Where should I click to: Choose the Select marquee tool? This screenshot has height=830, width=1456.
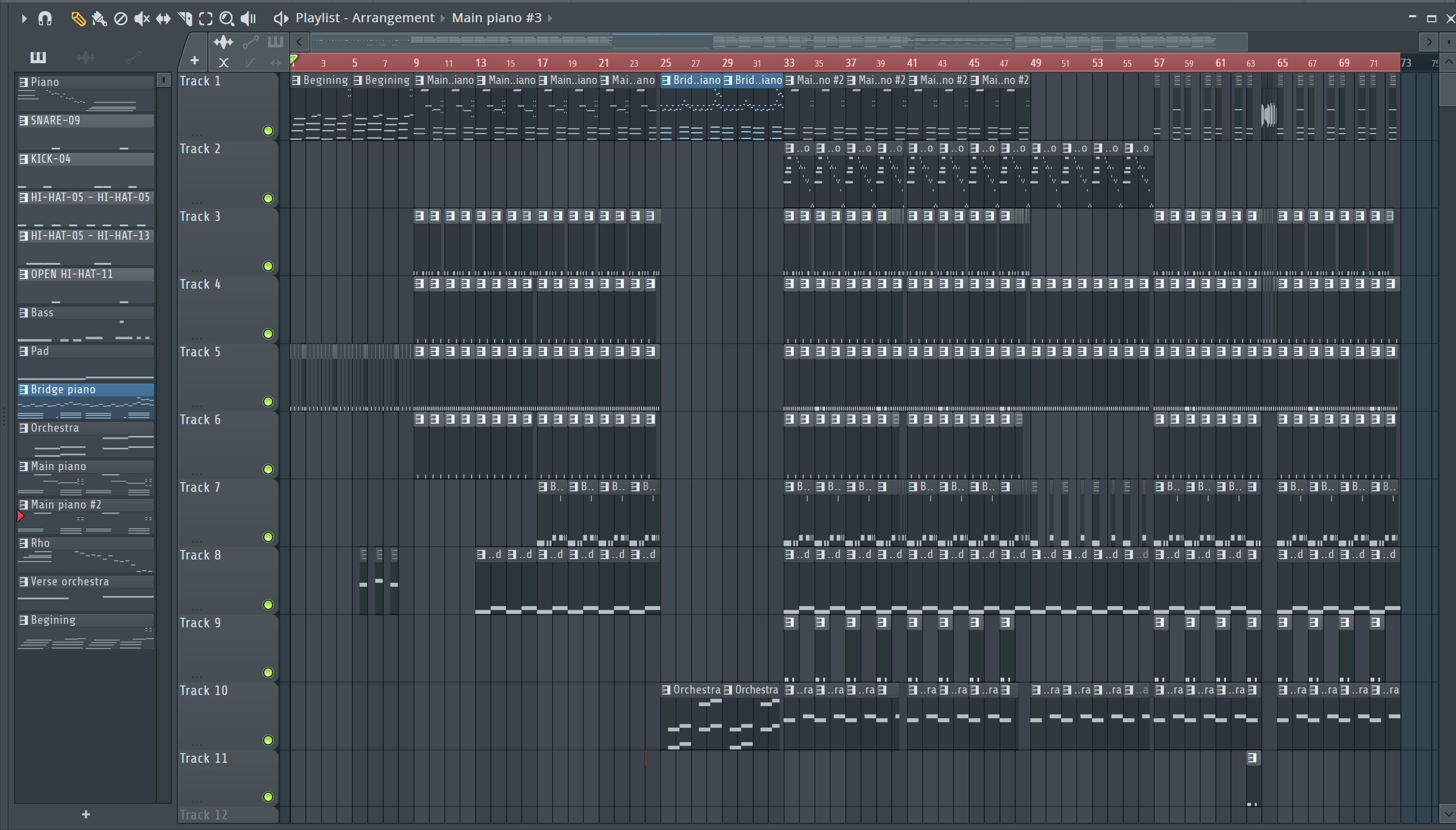[206, 19]
